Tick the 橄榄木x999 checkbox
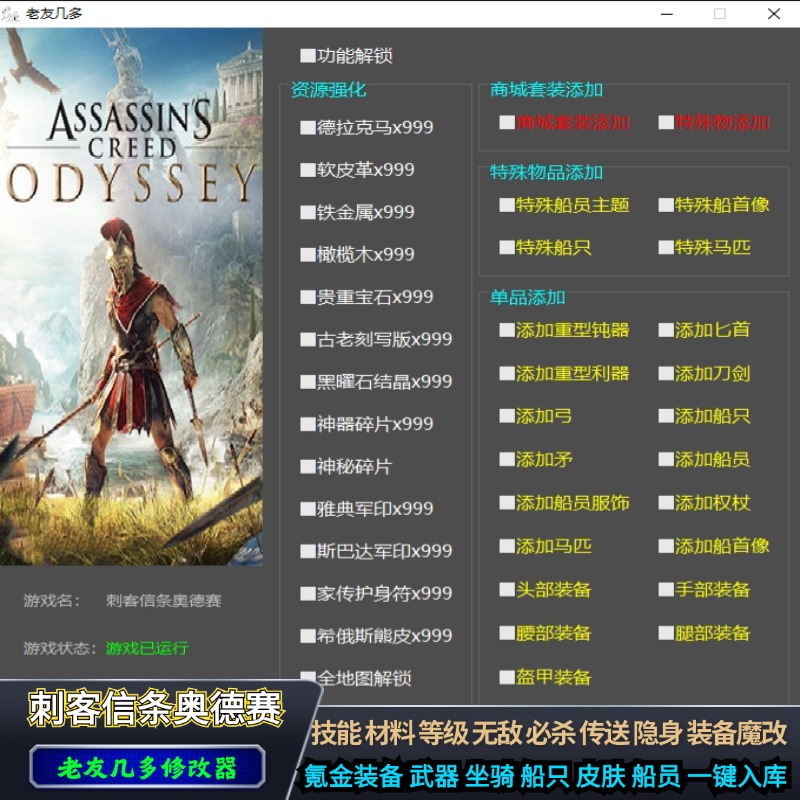 click(308, 255)
